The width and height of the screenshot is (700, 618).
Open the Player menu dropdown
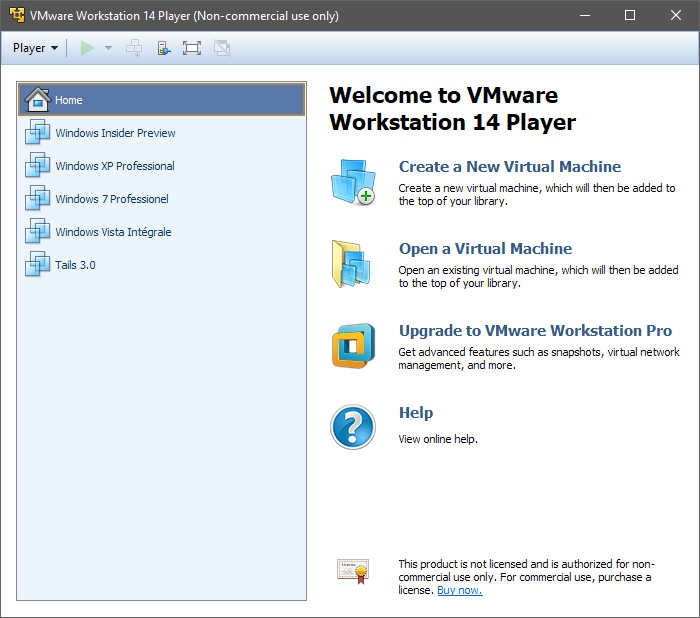tap(35, 48)
